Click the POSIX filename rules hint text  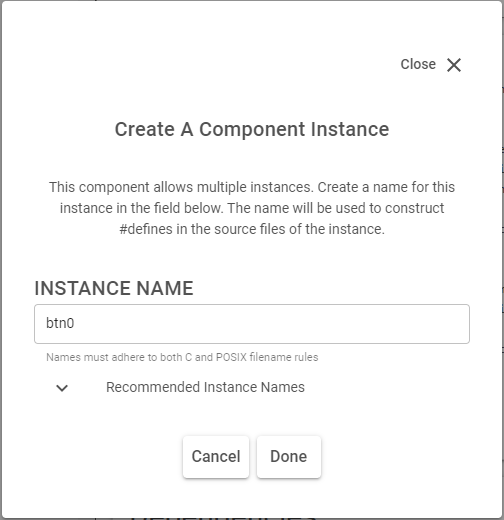click(182, 357)
